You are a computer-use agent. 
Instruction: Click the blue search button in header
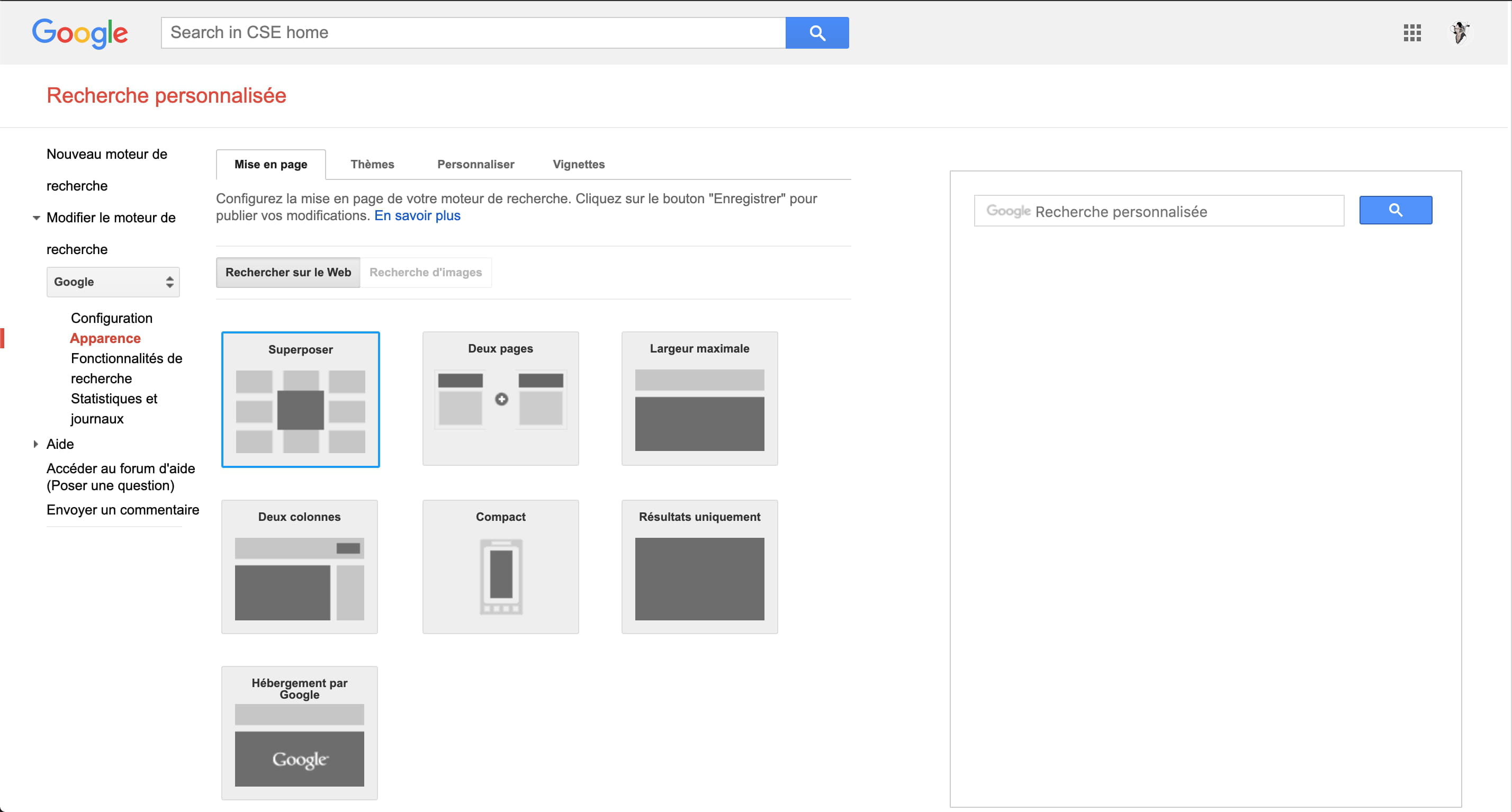(x=817, y=33)
